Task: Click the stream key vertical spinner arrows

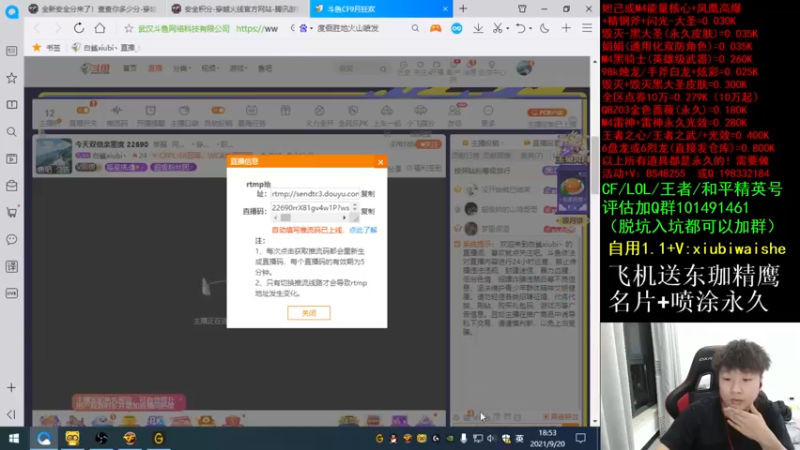Action: [355, 207]
